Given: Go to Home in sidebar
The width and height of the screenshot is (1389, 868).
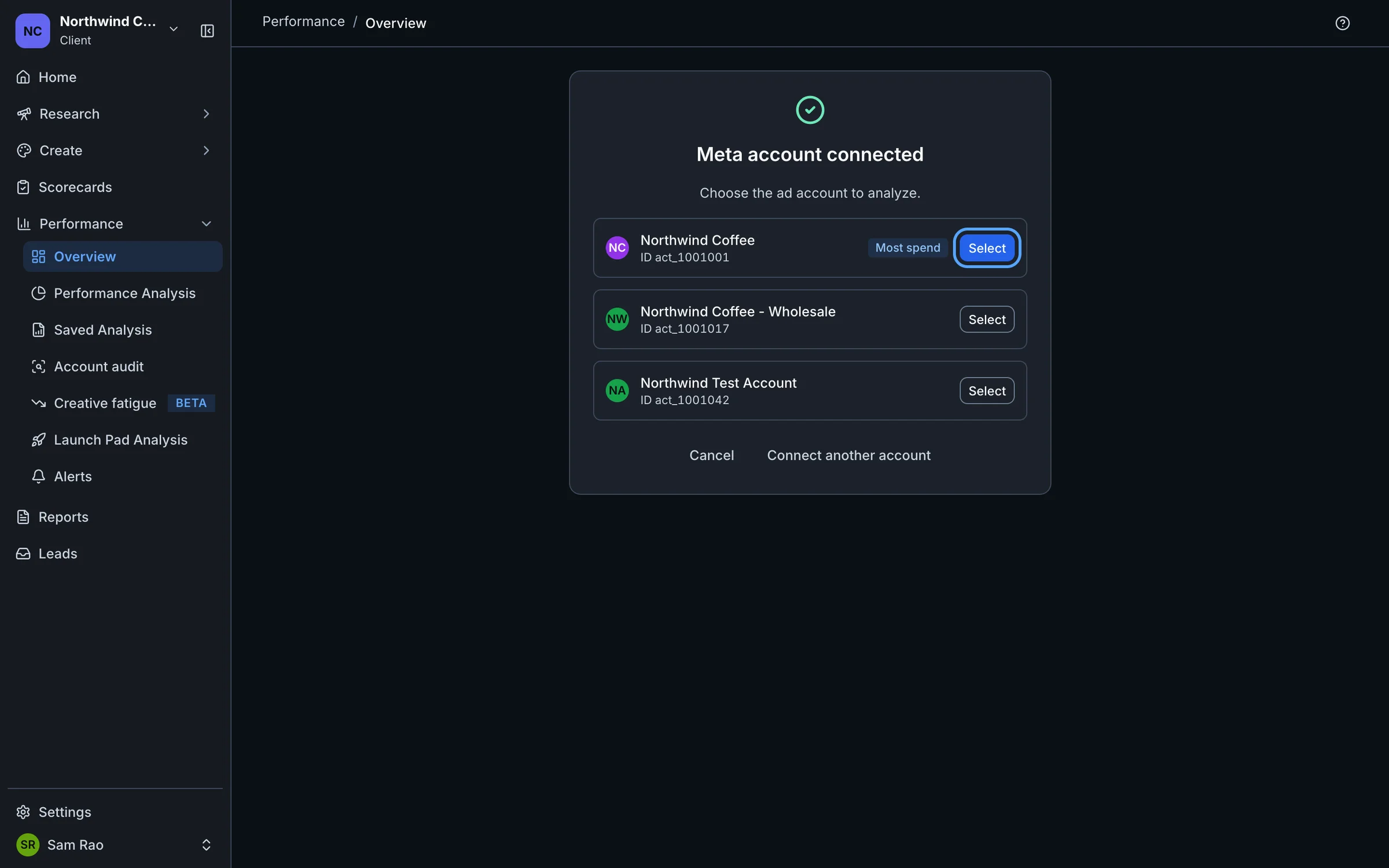Looking at the screenshot, I should pos(115,77).
